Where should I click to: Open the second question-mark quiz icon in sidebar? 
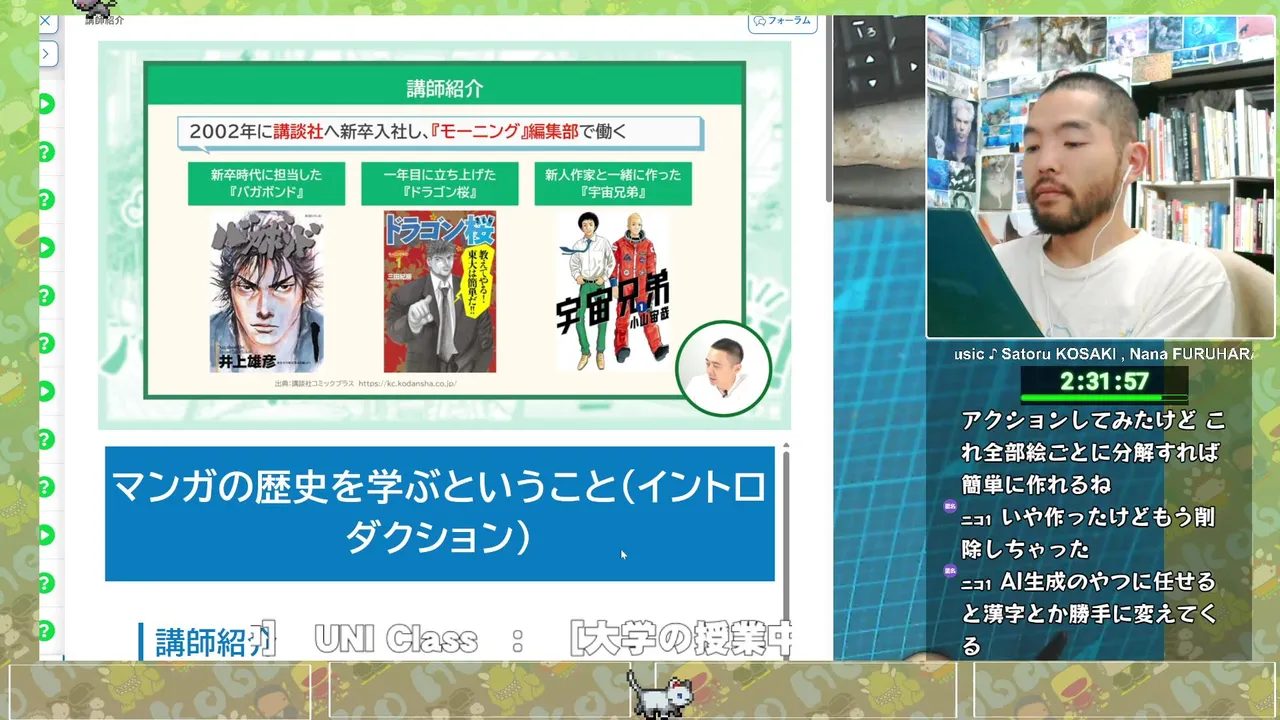(46, 200)
